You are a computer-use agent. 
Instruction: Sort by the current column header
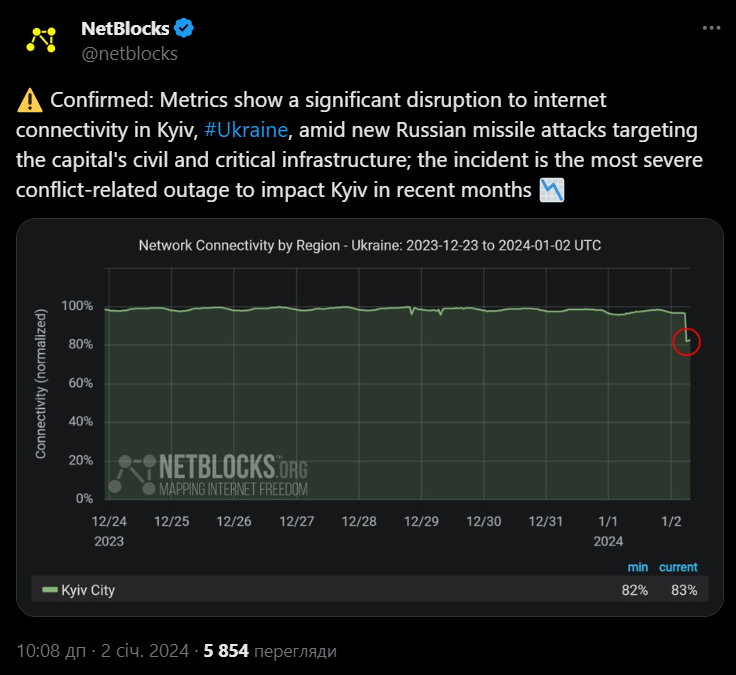[678, 567]
